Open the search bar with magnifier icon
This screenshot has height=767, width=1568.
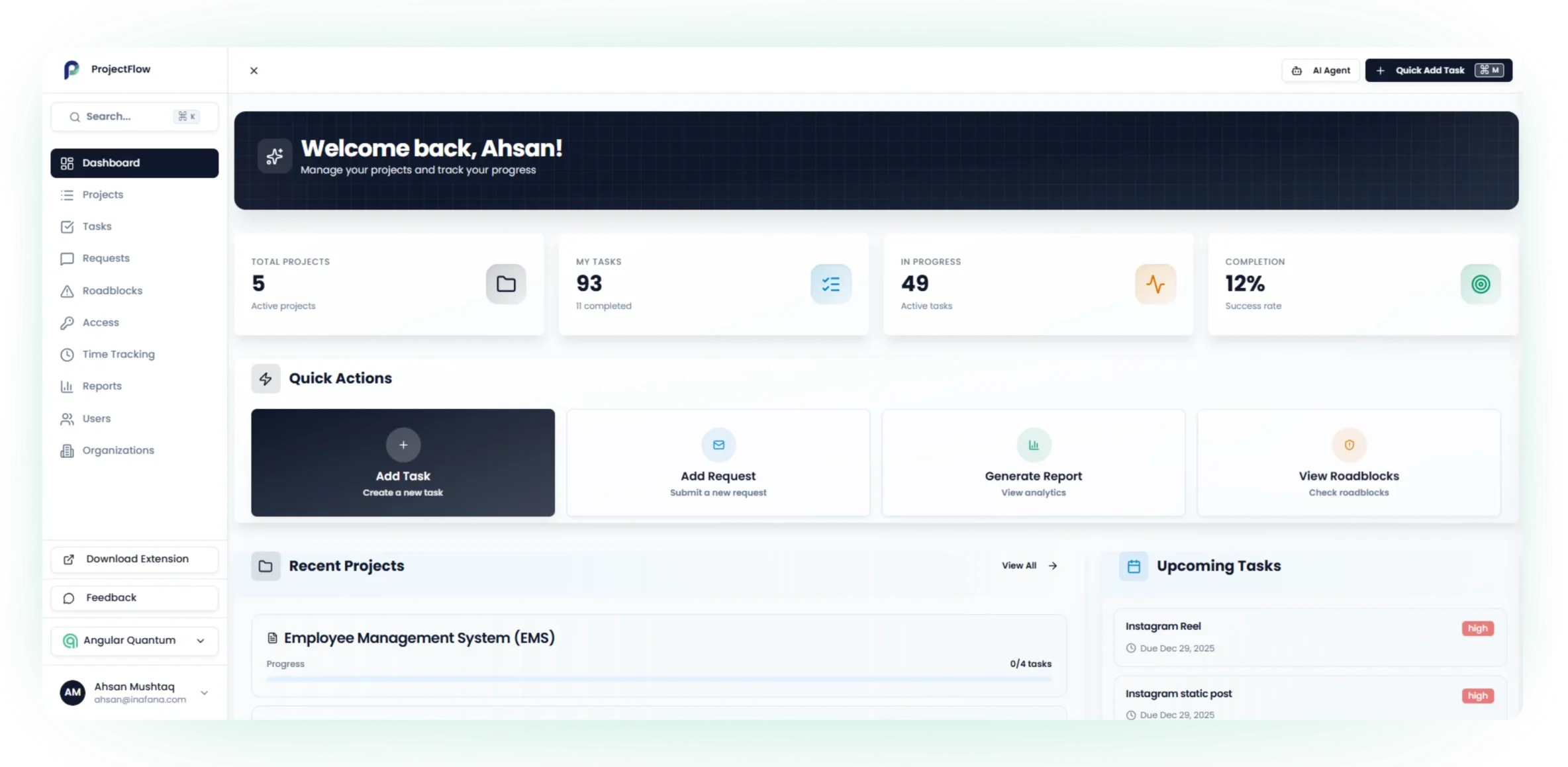(x=134, y=116)
